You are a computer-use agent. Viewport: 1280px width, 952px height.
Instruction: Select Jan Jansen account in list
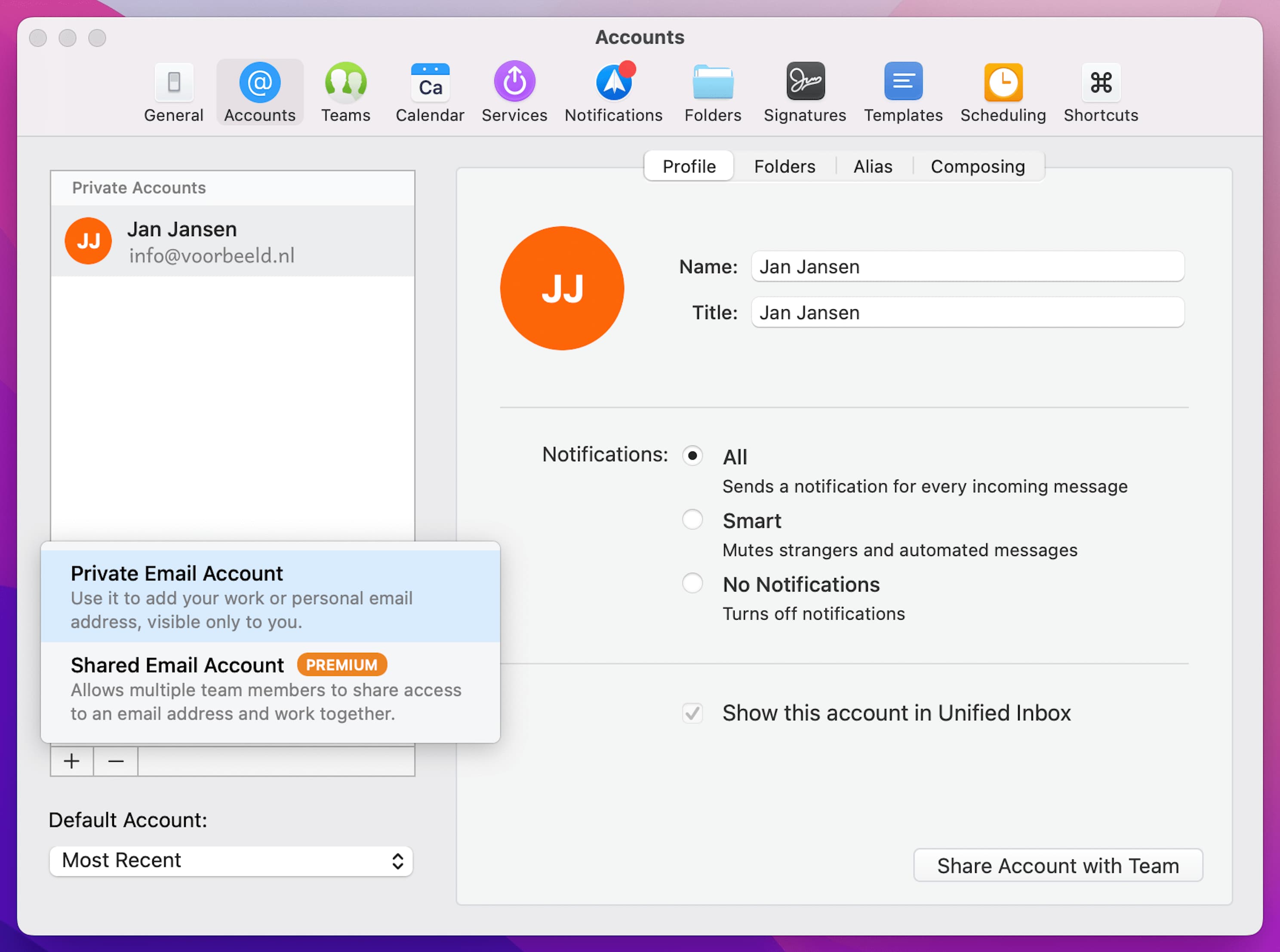(x=232, y=242)
